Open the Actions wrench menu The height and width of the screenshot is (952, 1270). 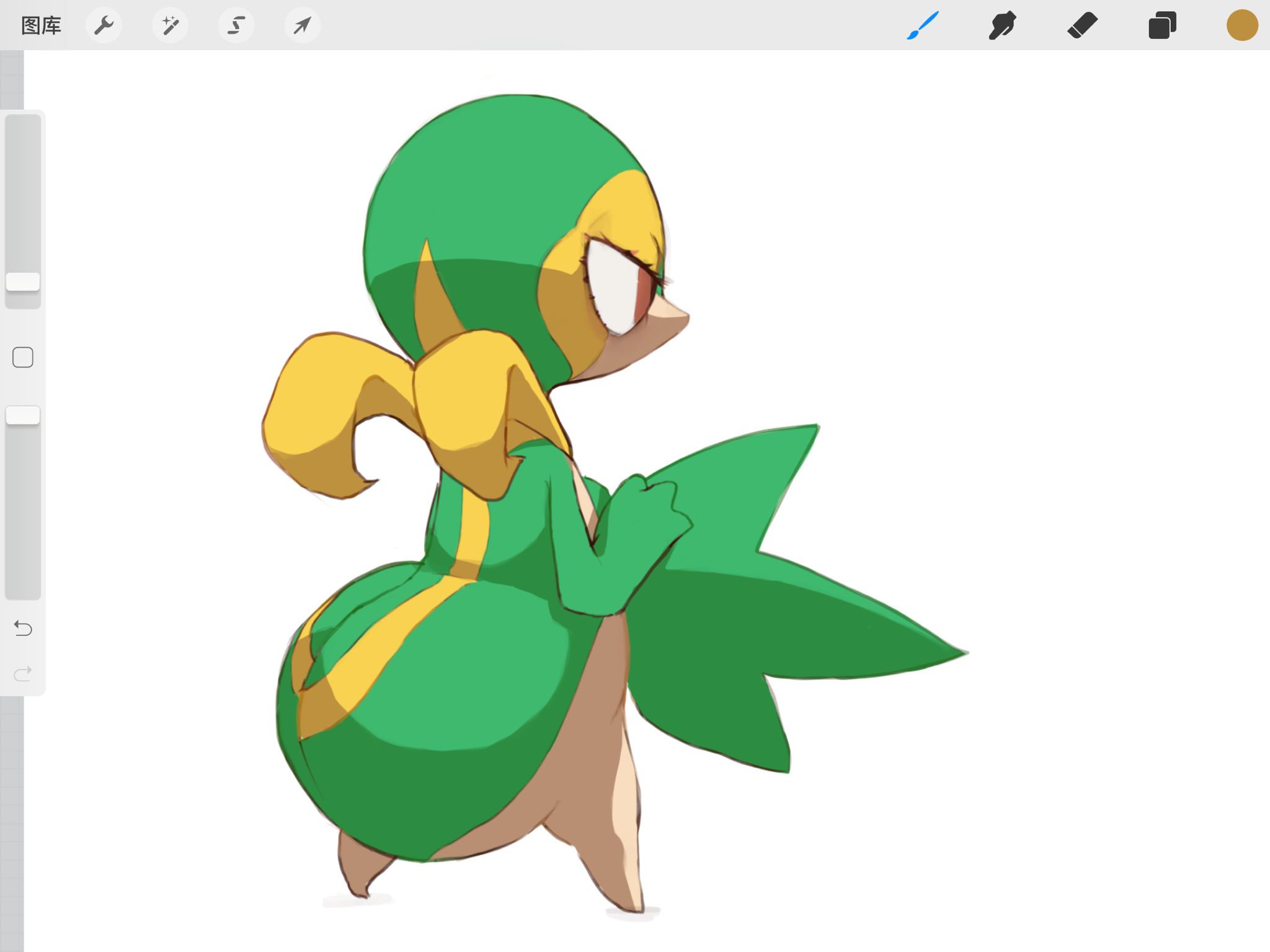pyautogui.click(x=104, y=26)
